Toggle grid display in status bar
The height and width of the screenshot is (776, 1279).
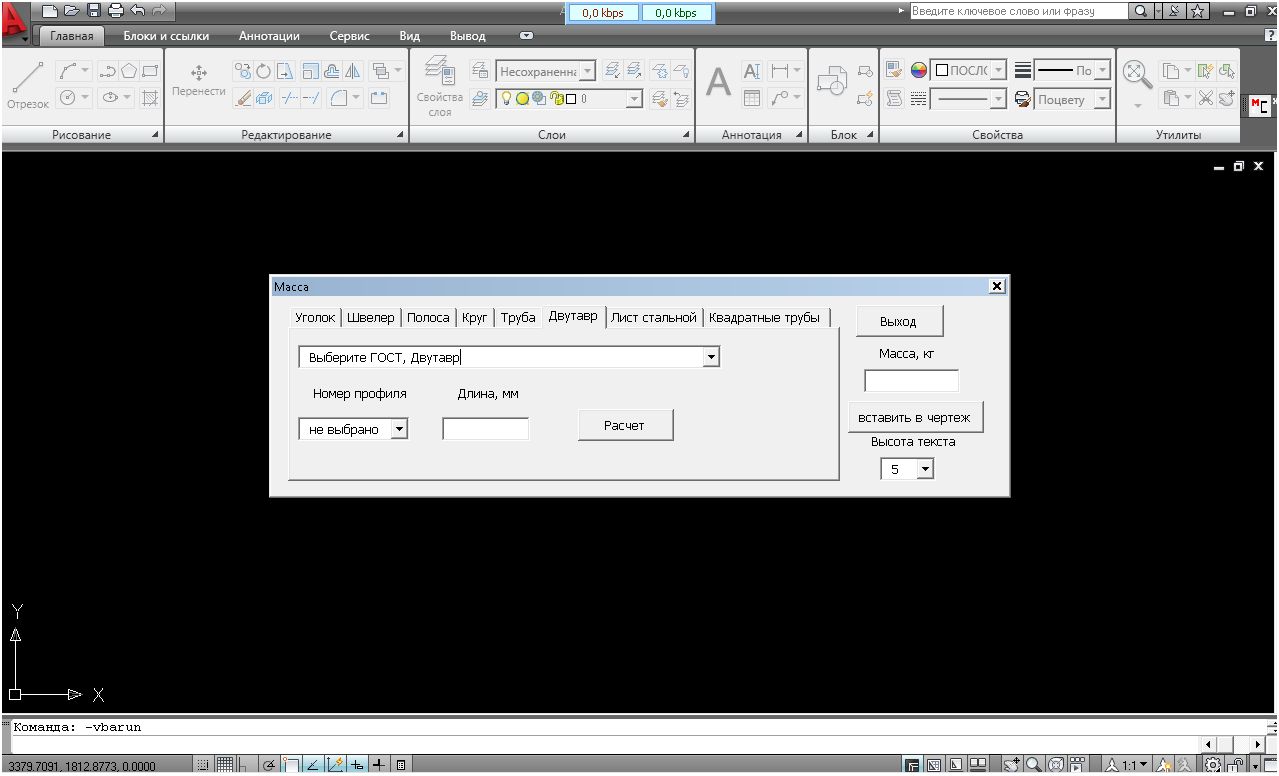[226, 765]
